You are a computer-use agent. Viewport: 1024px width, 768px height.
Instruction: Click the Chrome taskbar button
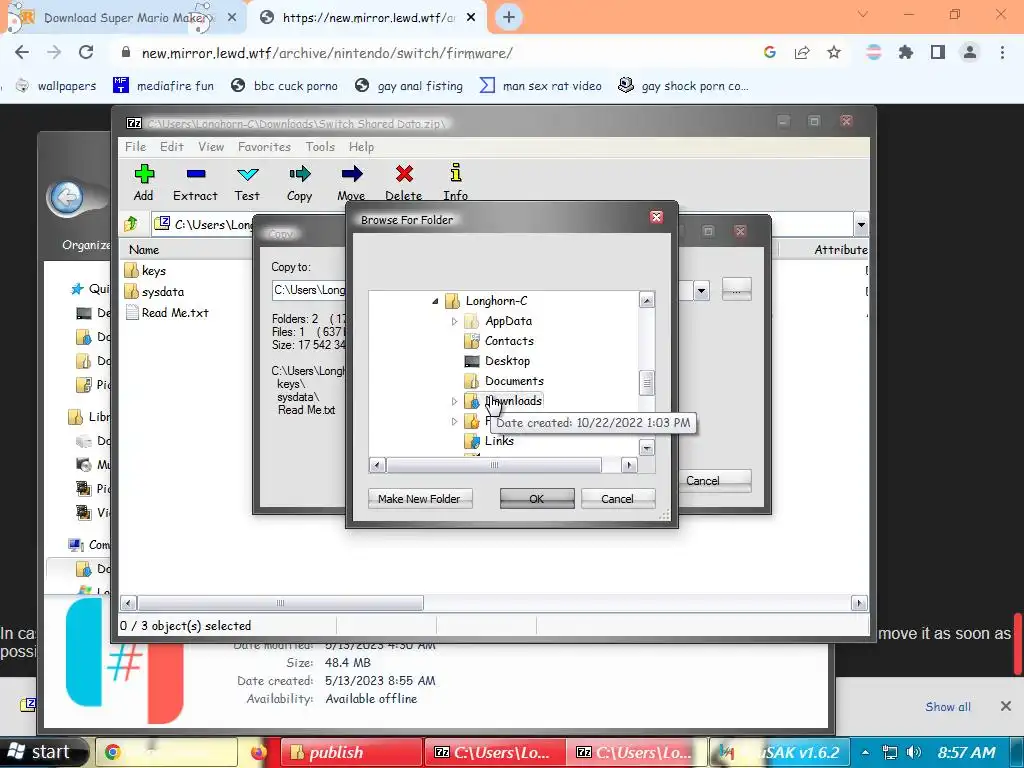[167, 752]
